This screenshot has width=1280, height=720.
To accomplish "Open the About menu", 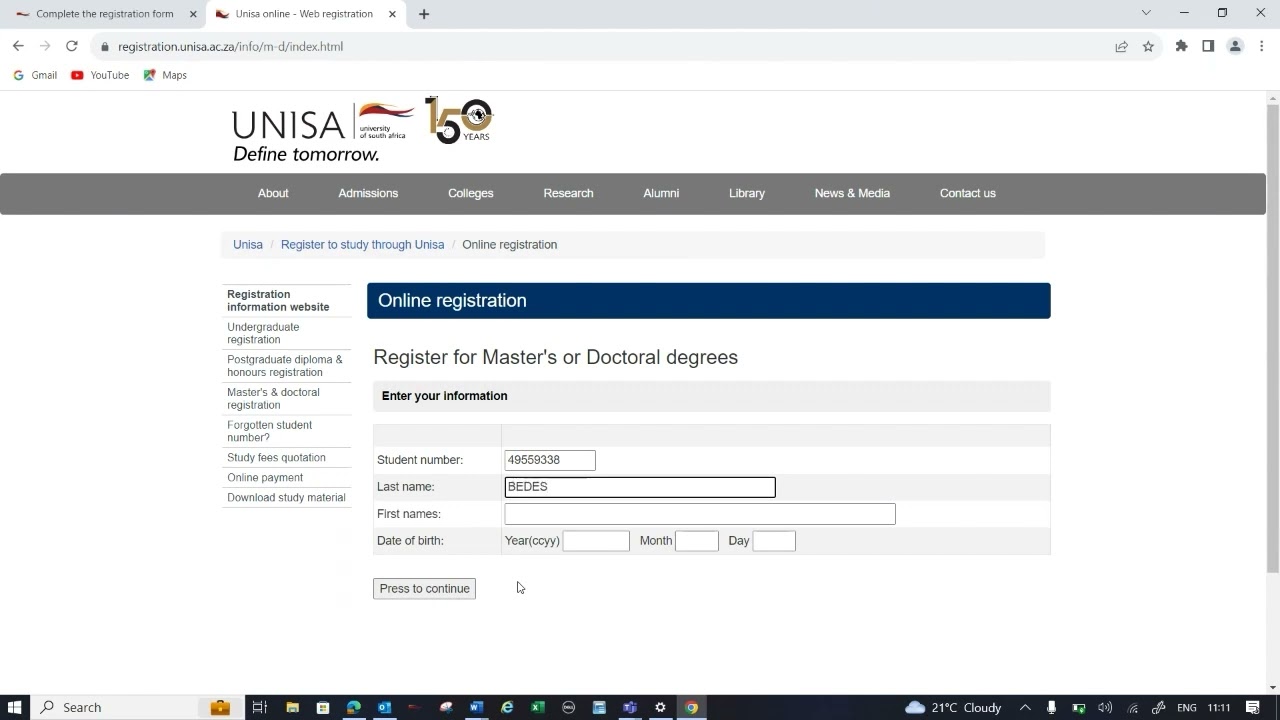I will point(273,193).
